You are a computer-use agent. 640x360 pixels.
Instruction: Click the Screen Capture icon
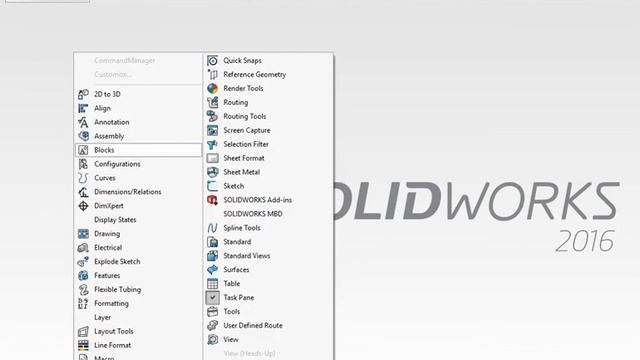(212, 130)
